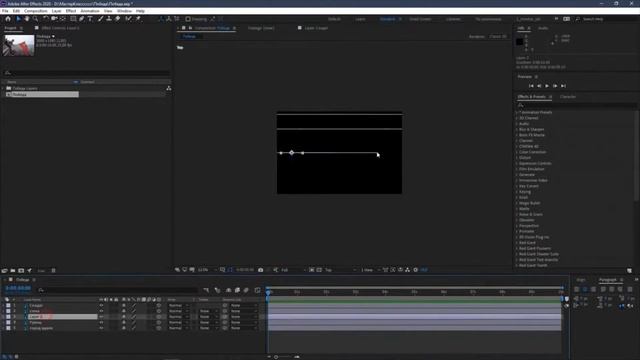Viewport: 640px width, 360px height.
Task: Jump to last frame in Preview panel
Action: (x=563, y=86)
